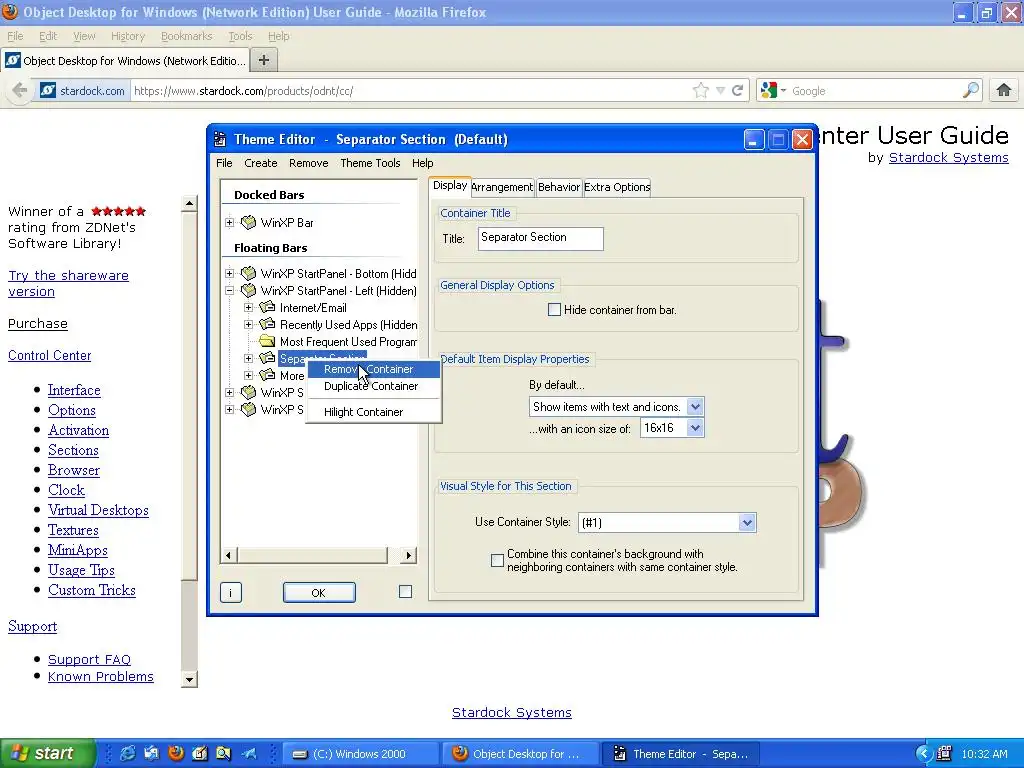
Task: Click the WinXP Bar tree icon
Action: [x=248, y=222]
